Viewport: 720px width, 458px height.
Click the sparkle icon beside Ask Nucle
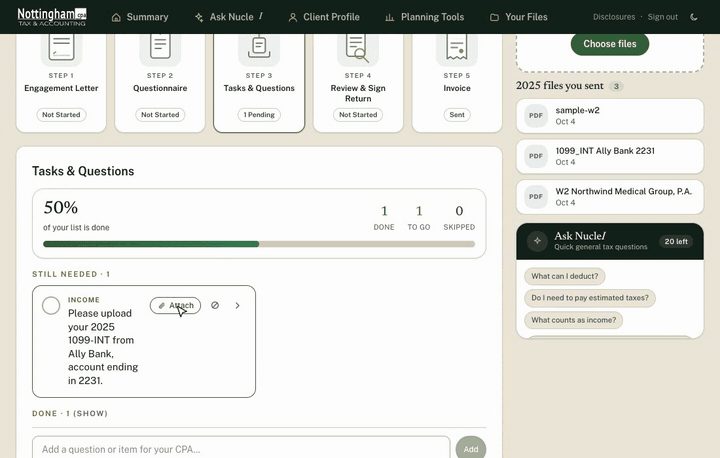pos(199,17)
